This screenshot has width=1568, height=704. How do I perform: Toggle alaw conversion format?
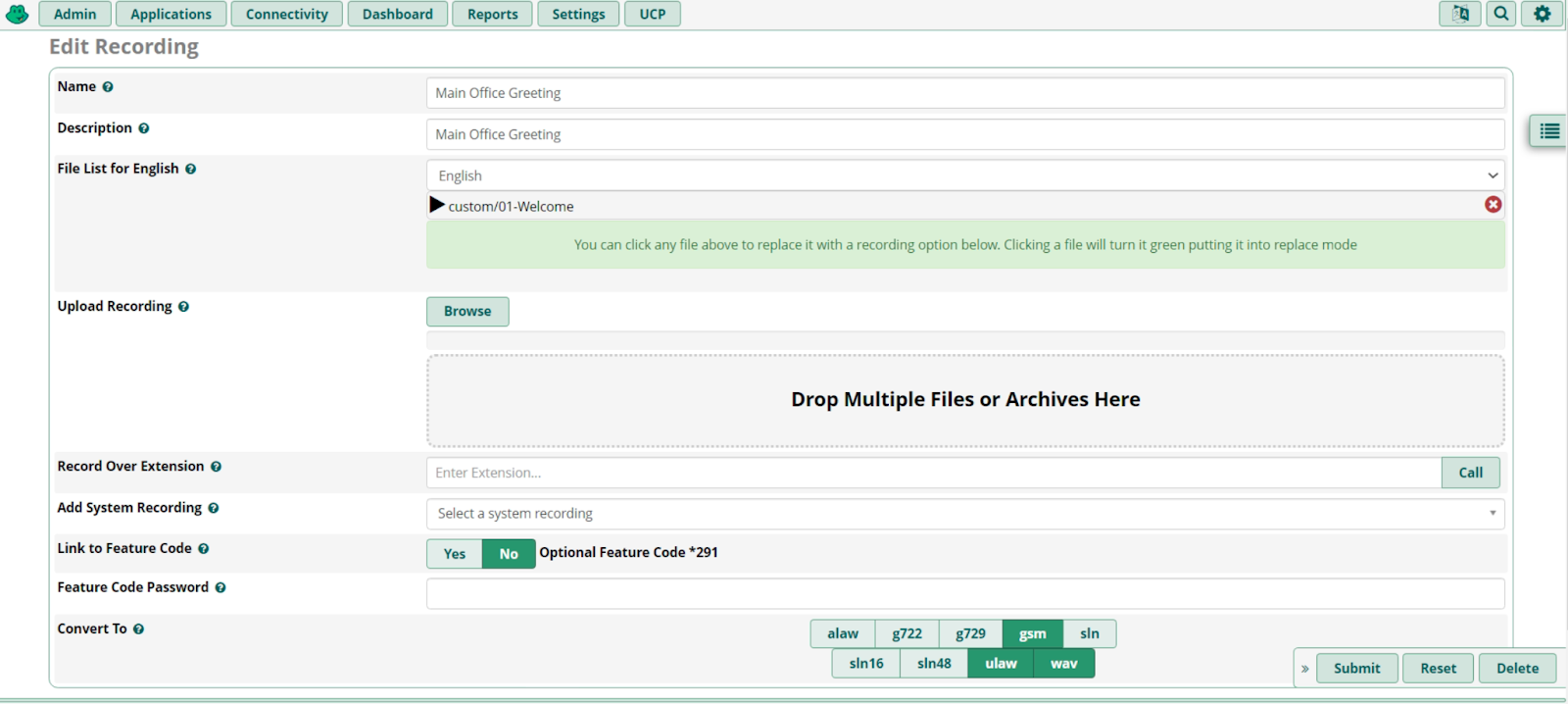click(843, 634)
